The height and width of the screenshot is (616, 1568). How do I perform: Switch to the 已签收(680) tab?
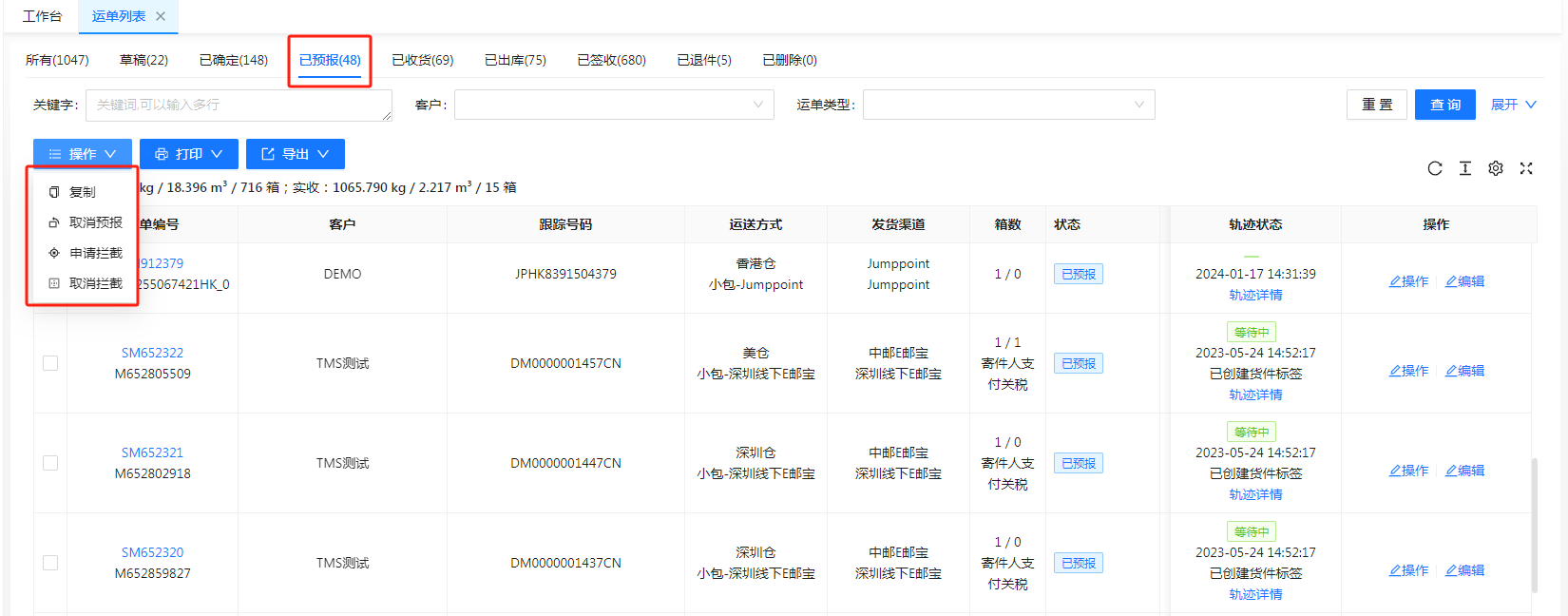611,60
